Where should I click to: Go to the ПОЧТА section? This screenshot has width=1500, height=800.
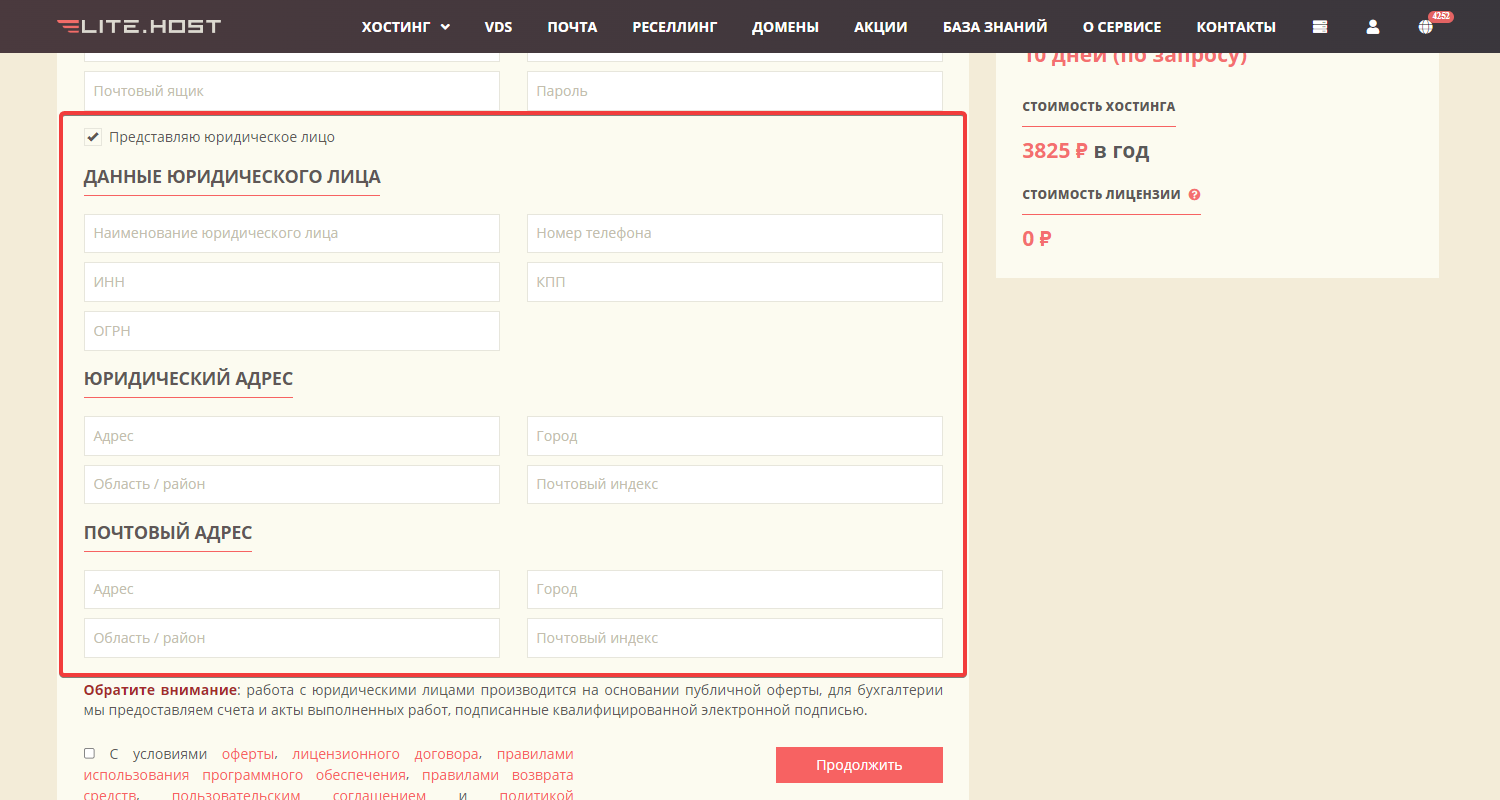[572, 27]
